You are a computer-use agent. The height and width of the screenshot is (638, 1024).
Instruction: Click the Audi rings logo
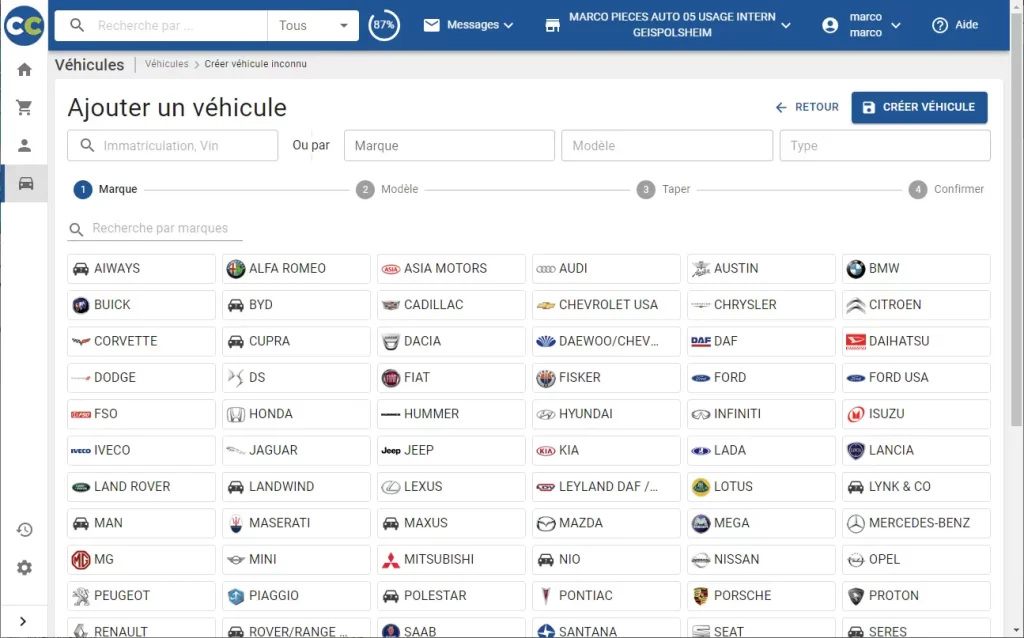pyautogui.click(x=545, y=268)
